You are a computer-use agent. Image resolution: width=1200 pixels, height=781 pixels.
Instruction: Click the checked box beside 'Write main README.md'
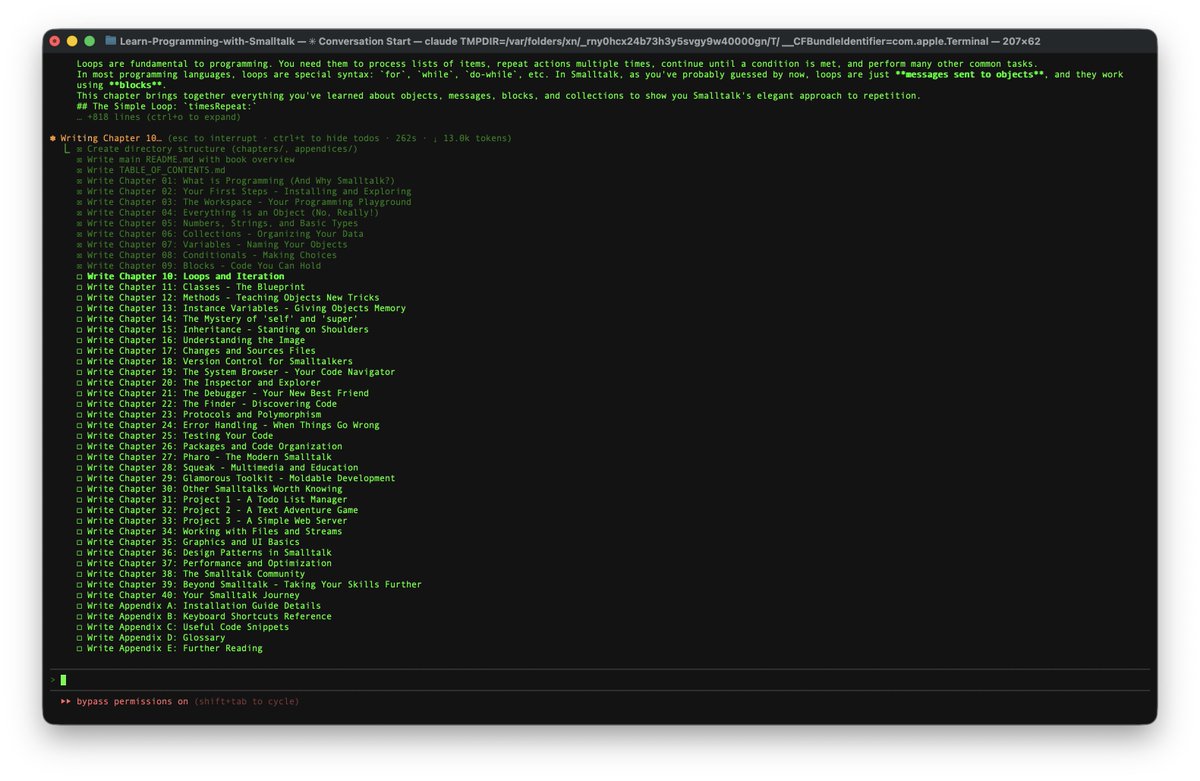click(79, 159)
